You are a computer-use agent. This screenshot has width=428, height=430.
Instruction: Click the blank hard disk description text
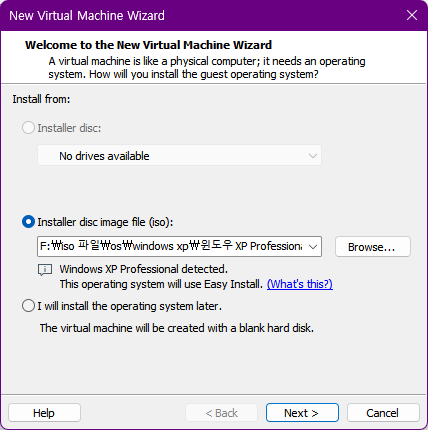tap(177, 328)
